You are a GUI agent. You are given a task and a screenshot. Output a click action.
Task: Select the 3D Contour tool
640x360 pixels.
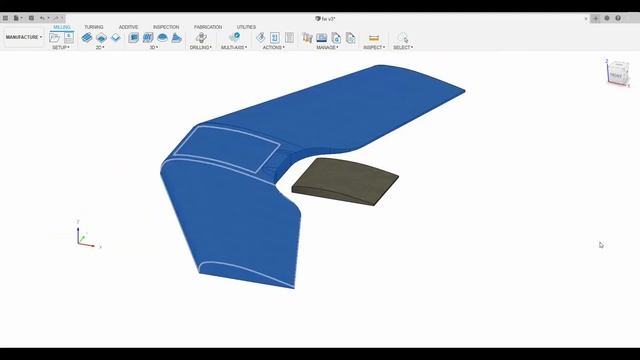[176, 38]
